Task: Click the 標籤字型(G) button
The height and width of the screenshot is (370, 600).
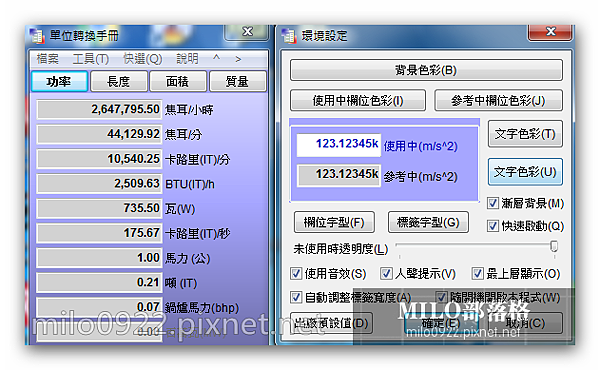Action: point(428,222)
